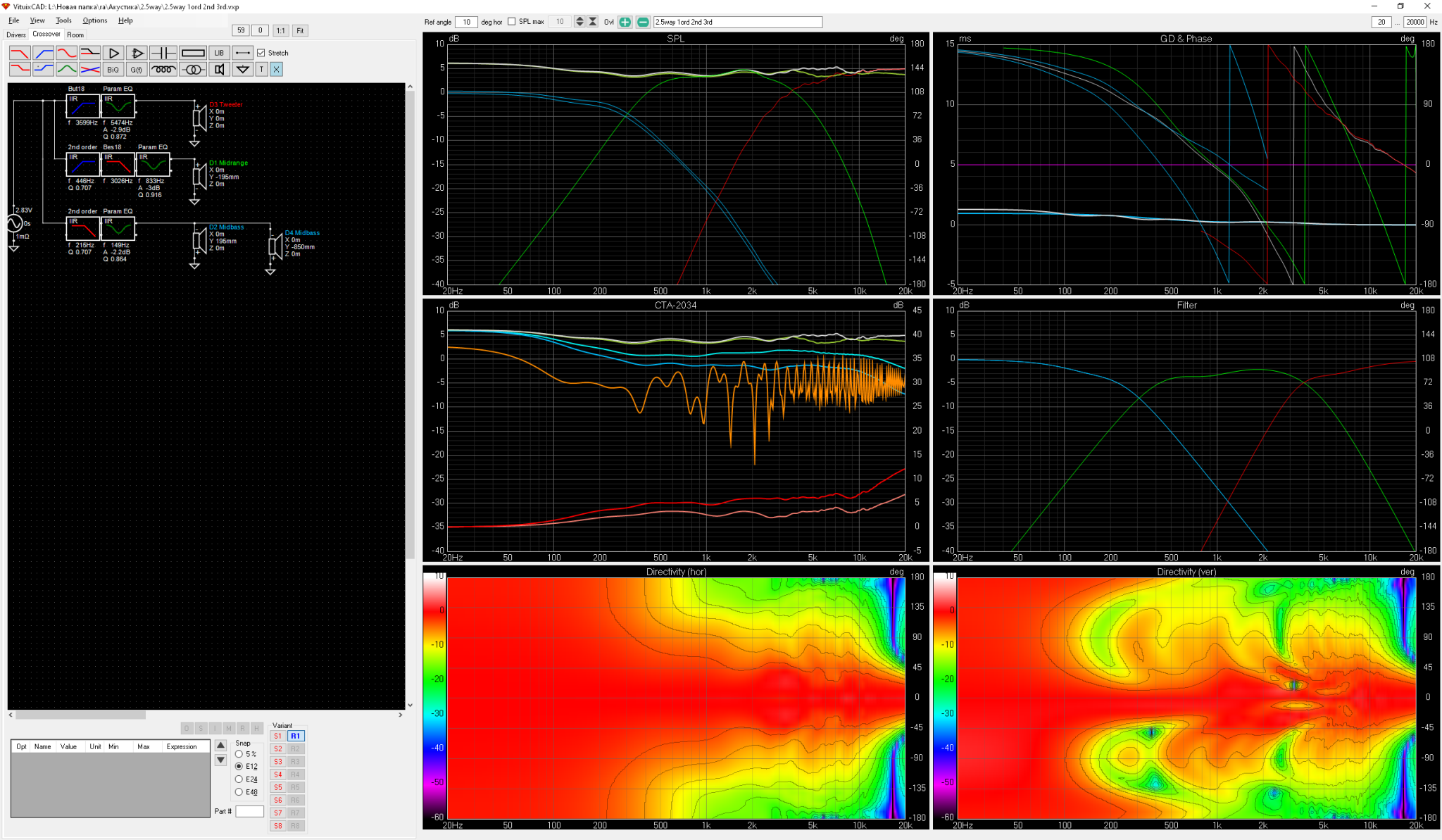Activate variant S1
The width and height of the screenshot is (1442, 840).
point(278,736)
